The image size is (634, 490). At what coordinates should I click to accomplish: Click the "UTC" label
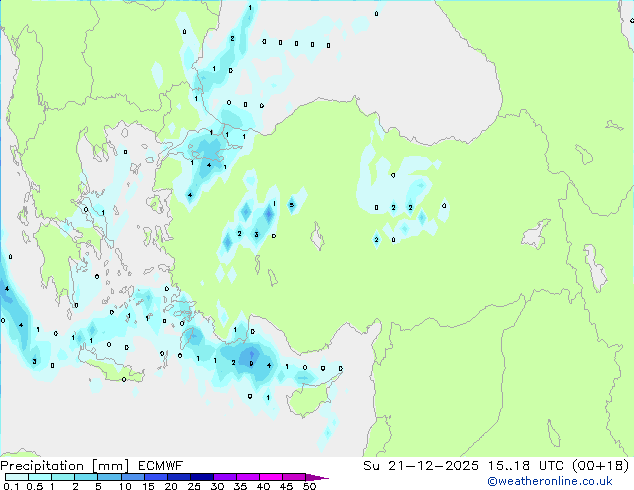coord(552,466)
